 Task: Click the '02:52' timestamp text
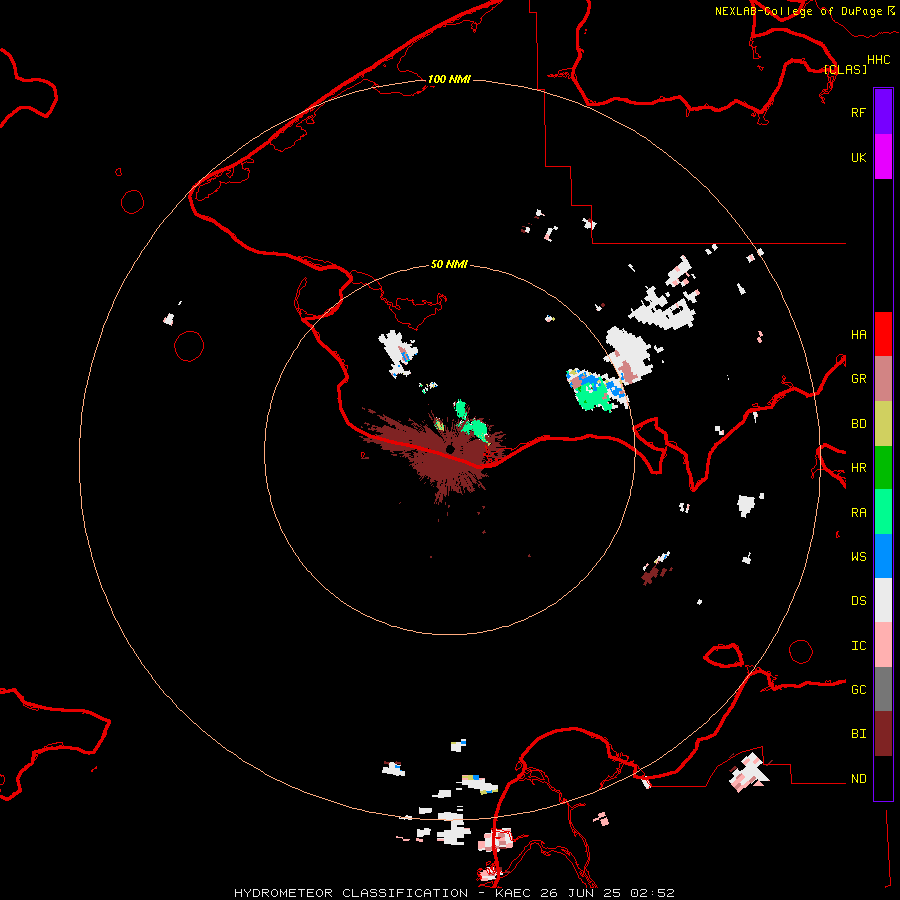click(x=652, y=893)
